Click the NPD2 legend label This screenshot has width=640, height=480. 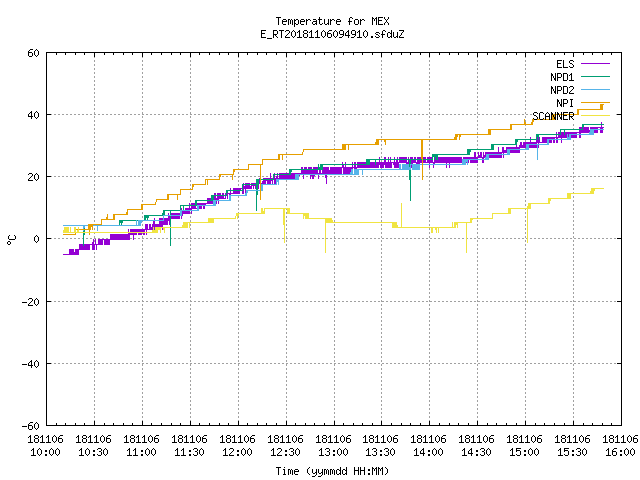562,90
